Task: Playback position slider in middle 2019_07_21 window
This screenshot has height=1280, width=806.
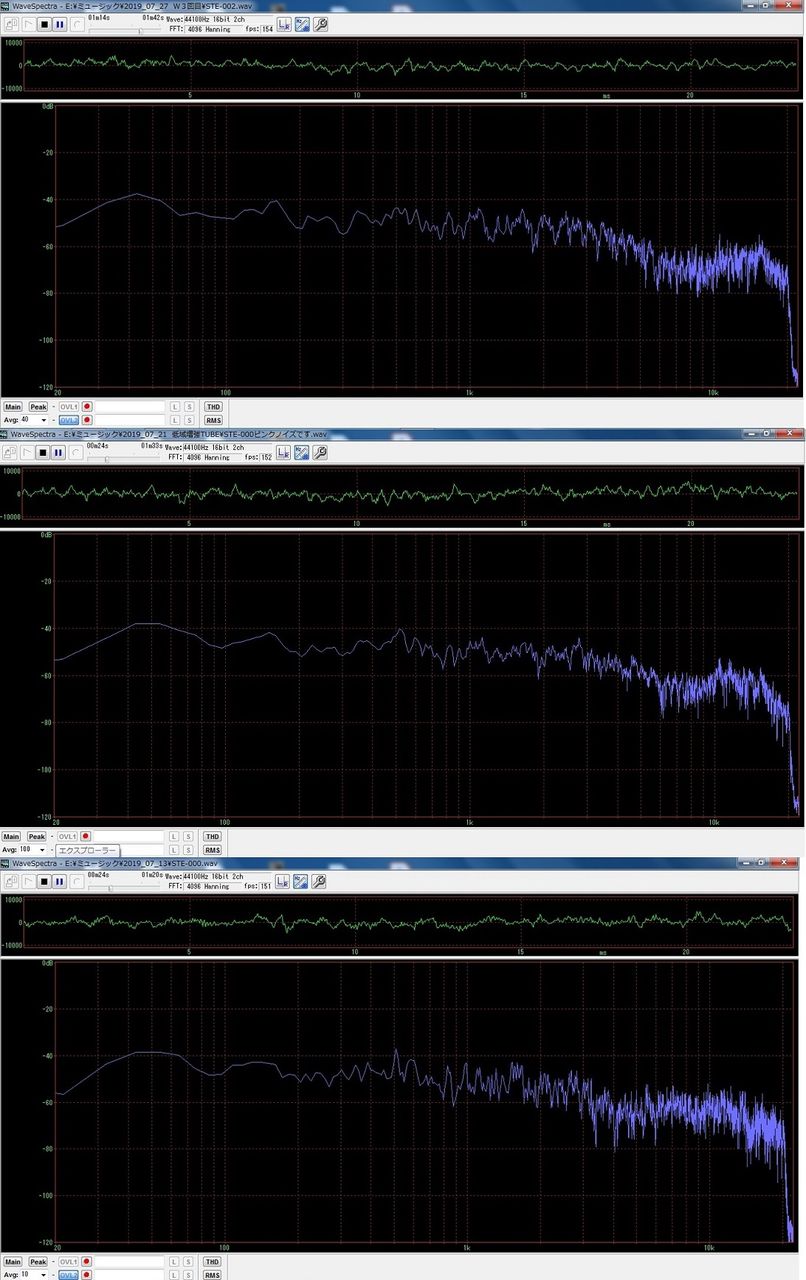Action: coord(125,459)
